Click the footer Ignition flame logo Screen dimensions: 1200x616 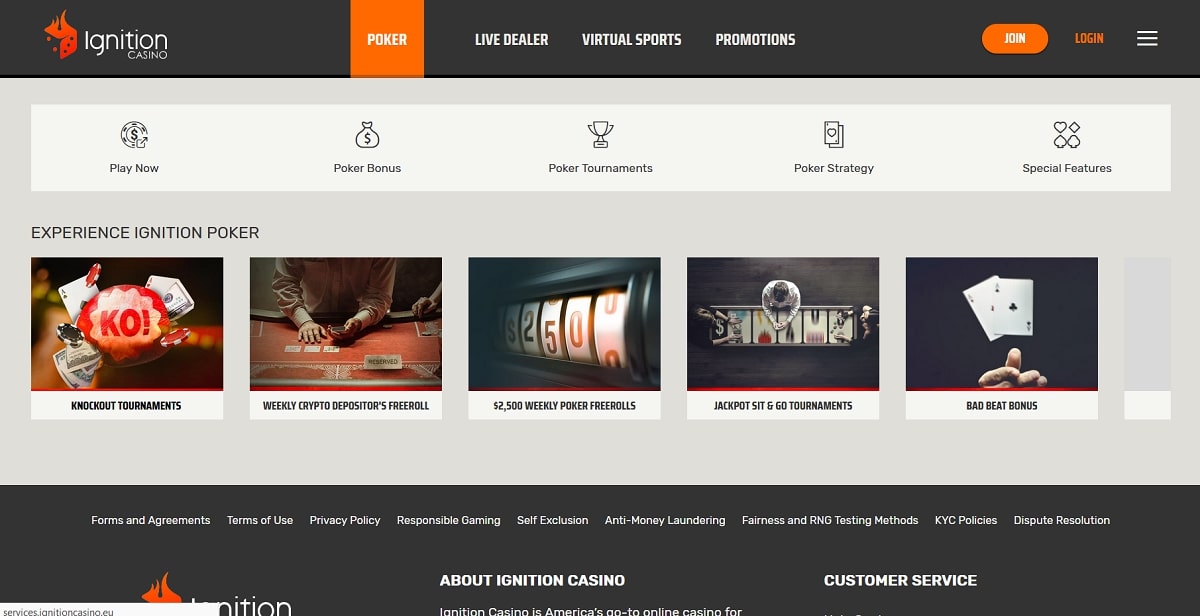216,596
